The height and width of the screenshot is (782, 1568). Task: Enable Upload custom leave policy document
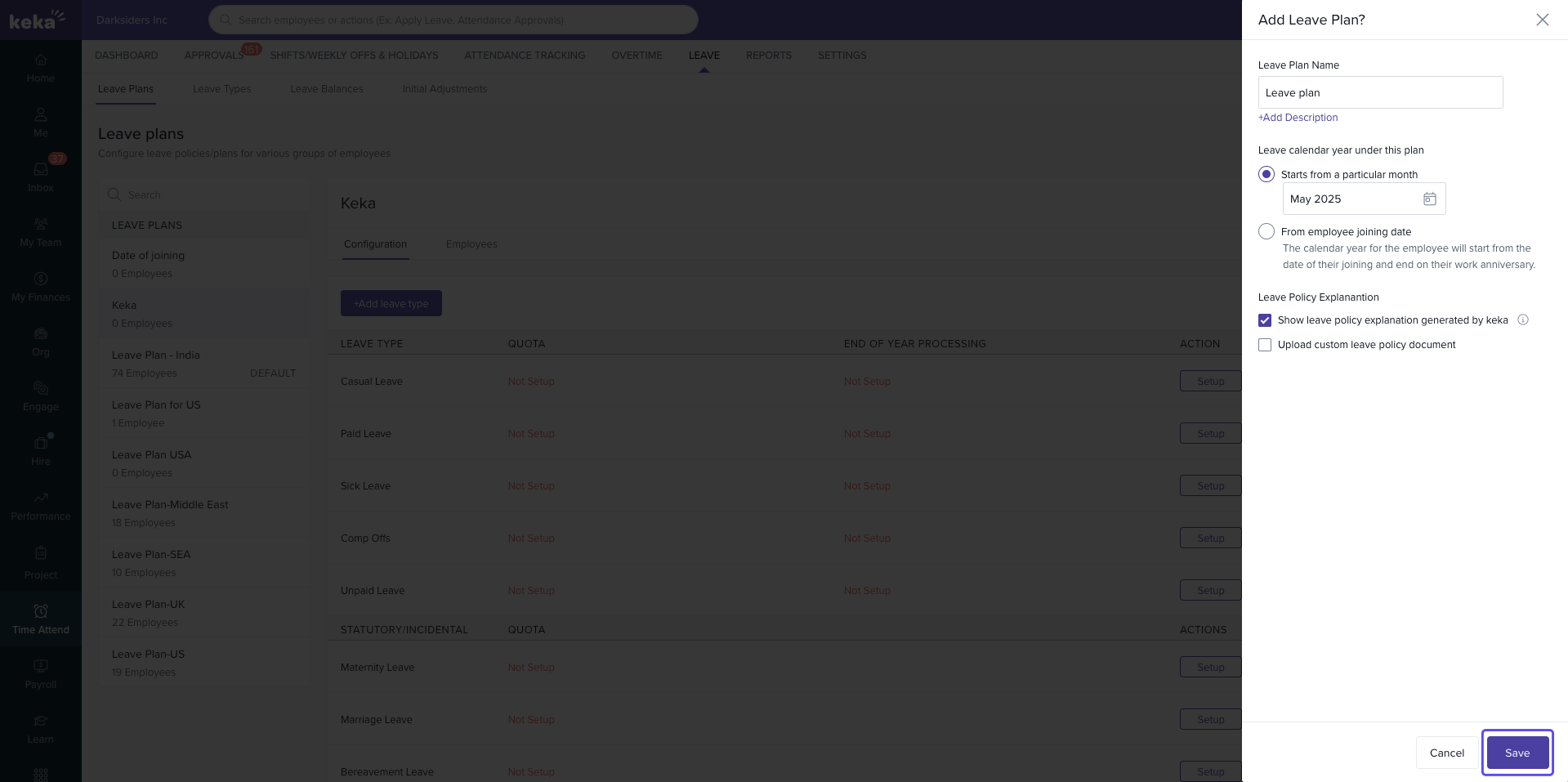click(1265, 345)
